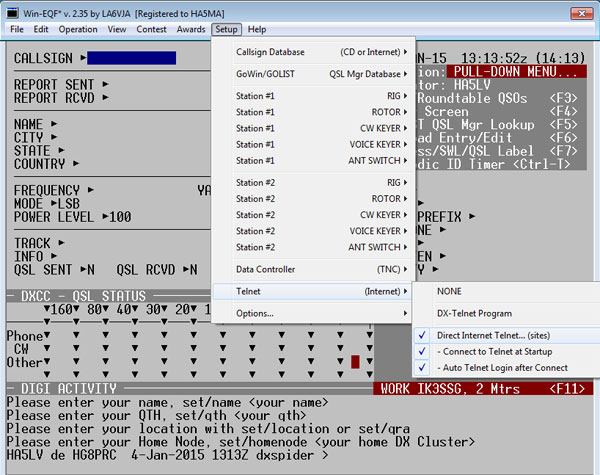The image size is (600, 475).
Task: Toggle Connect to Telnet at Startup
Action: (x=507, y=352)
